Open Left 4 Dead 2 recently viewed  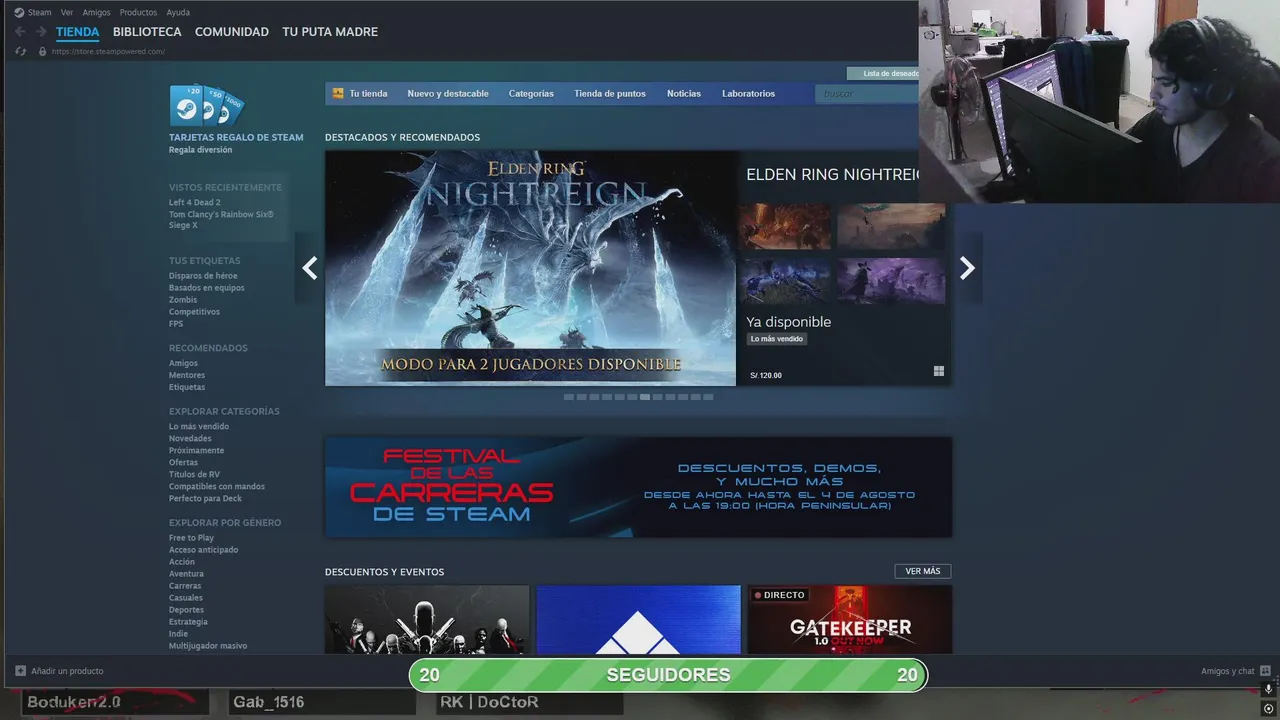click(195, 202)
